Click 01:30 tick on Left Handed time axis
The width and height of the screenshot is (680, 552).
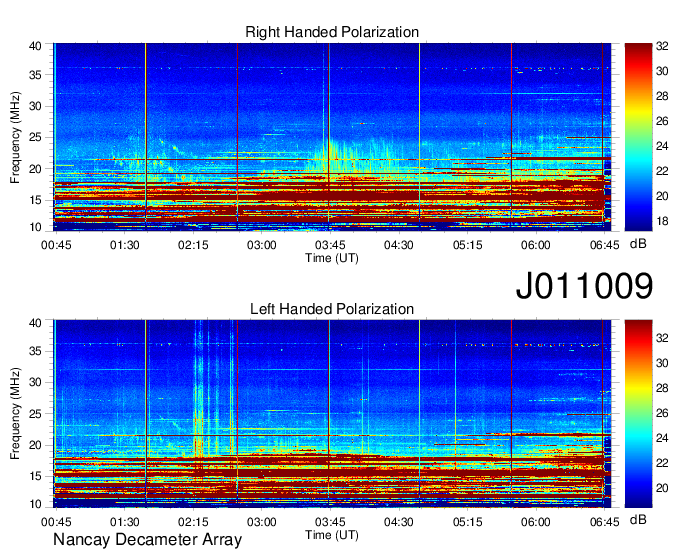(x=124, y=522)
